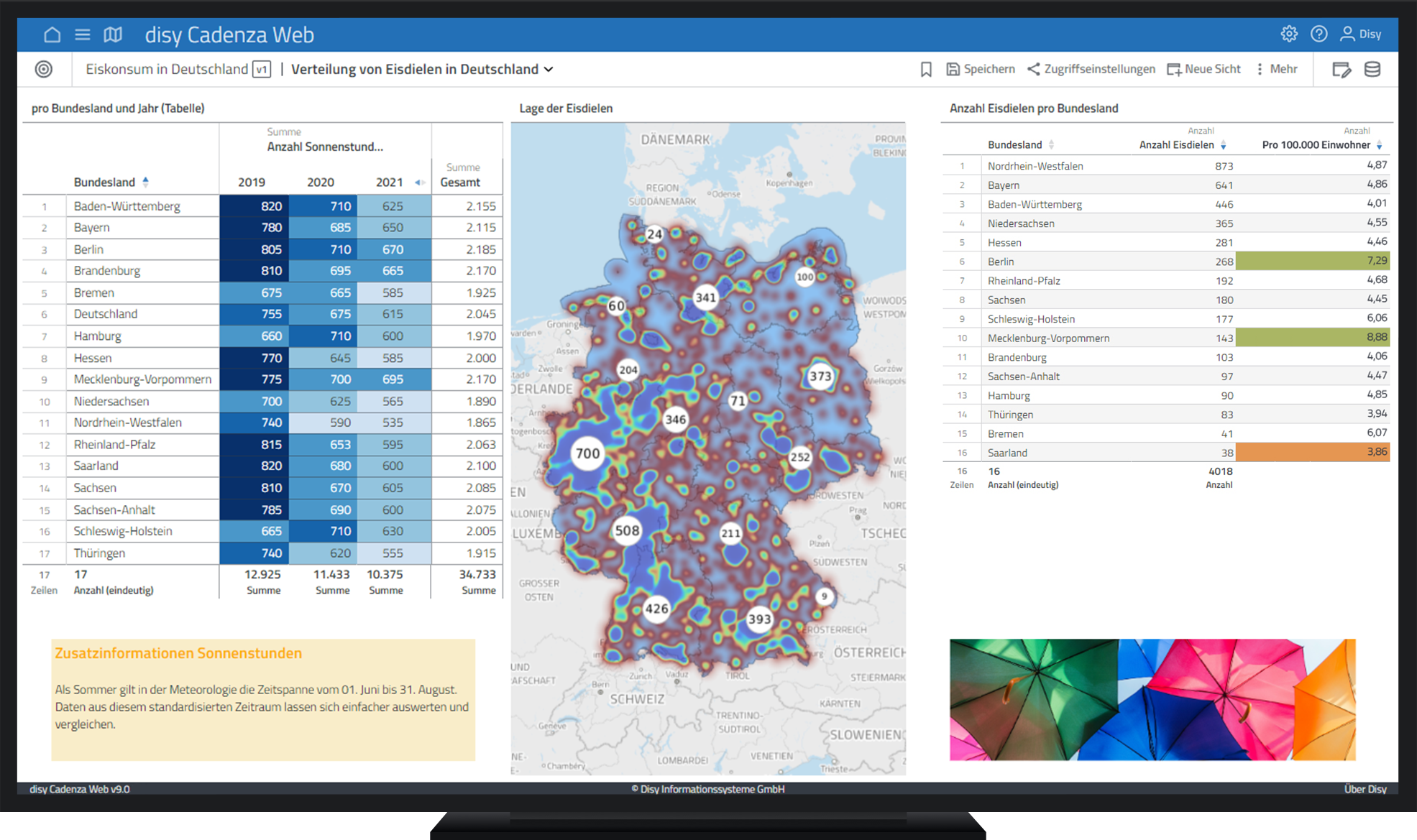Expand the Verteilung von Eisdielen in Deutschland dropdown
The width and height of the screenshot is (1417, 840).
point(549,69)
